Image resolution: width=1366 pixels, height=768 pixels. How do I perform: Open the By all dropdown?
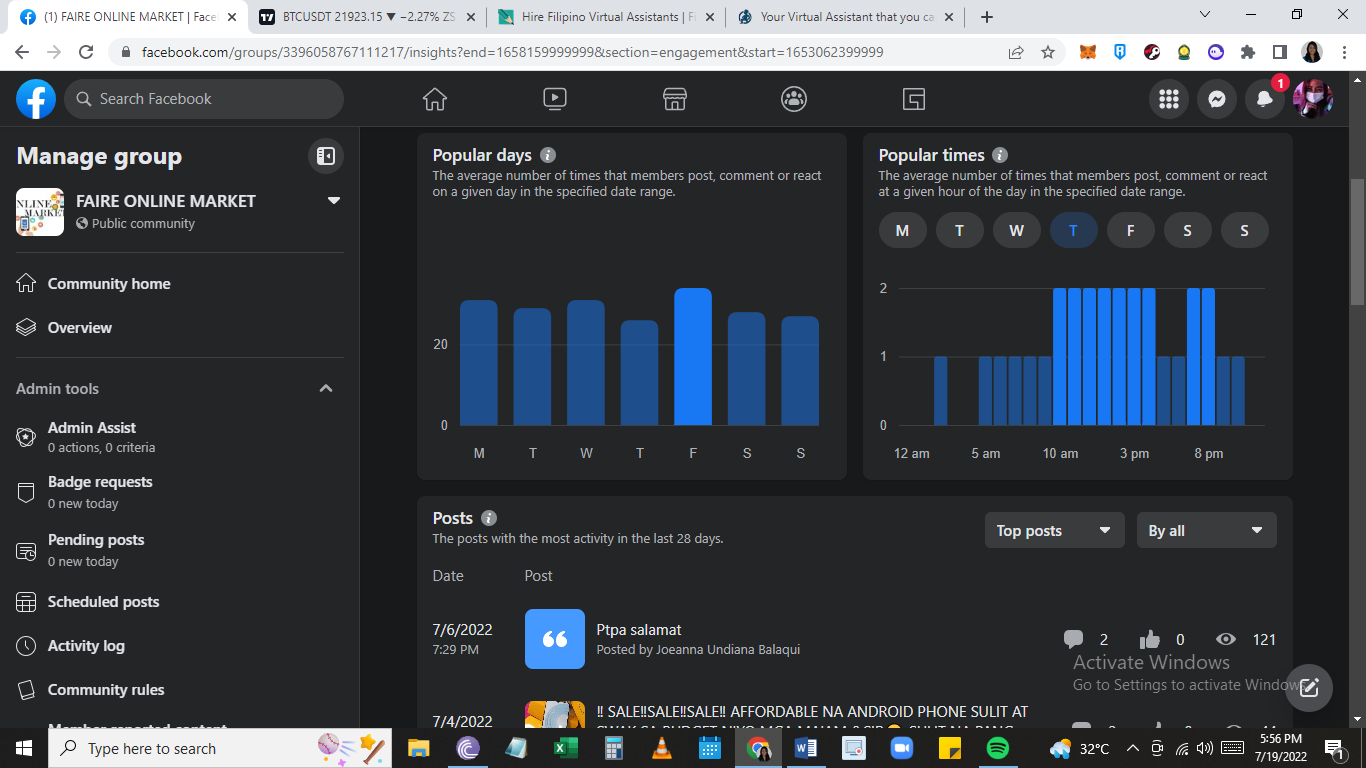click(1207, 531)
